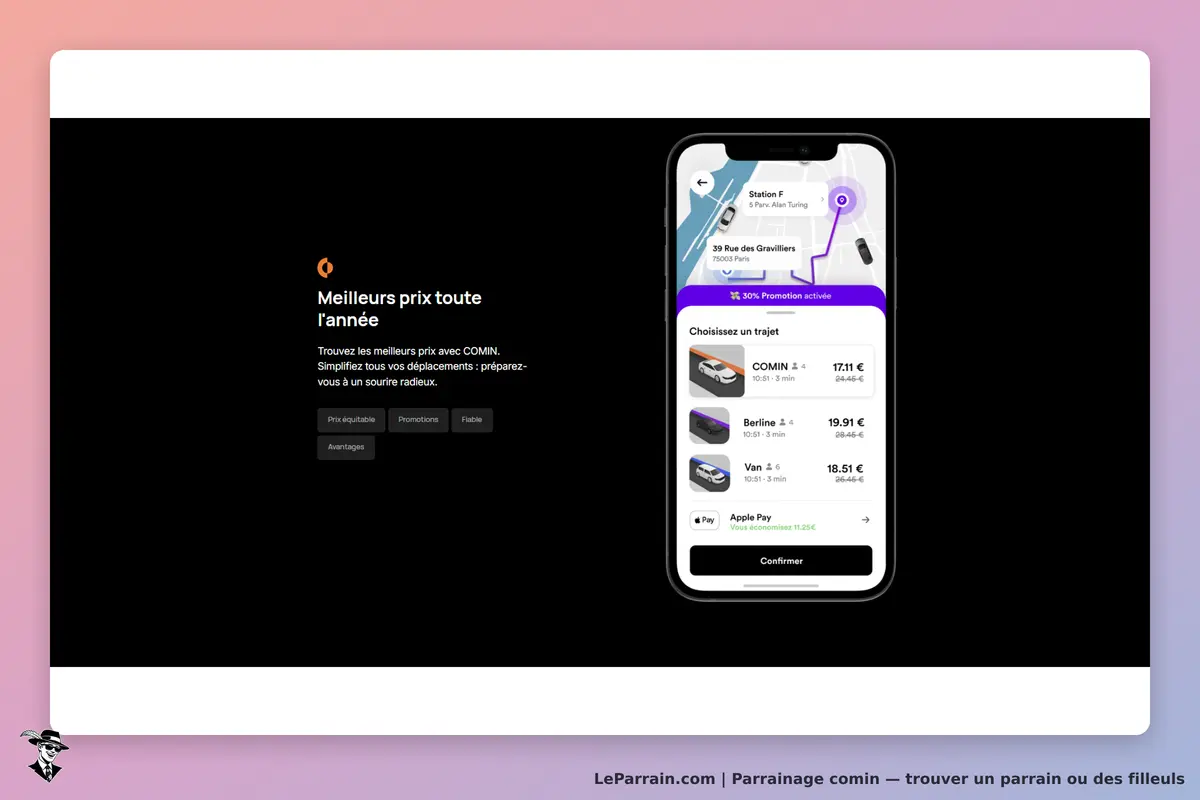The width and height of the screenshot is (1200, 800).
Task: Click the Van ride name
Action: pyautogui.click(x=753, y=467)
